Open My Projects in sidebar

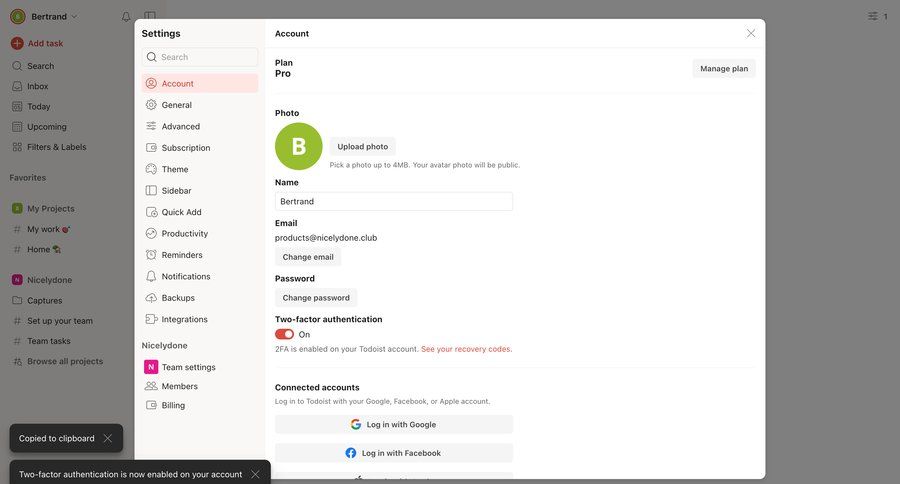51,208
